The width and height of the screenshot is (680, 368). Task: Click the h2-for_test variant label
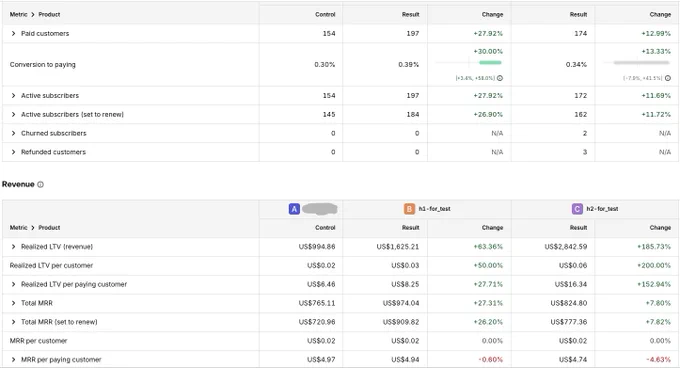click(x=602, y=209)
